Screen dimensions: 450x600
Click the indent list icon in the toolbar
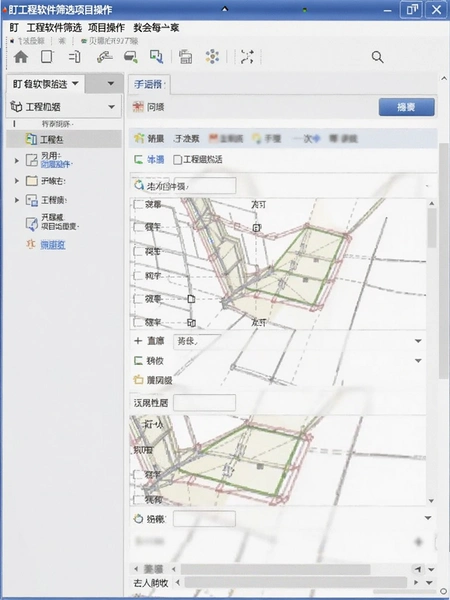point(75,57)
